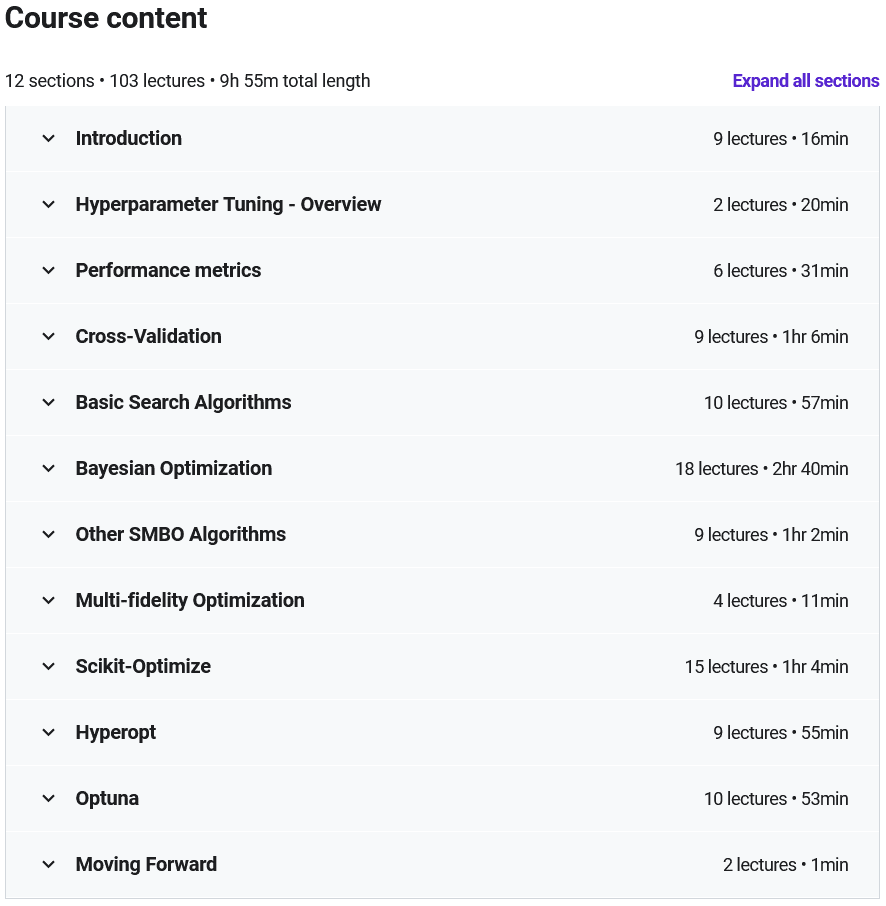Image resolution: width=886 pixels, height=906 pixels.
Task: Expand the Hyperparameter Tuning - Overview chevron
Action: 49,205
